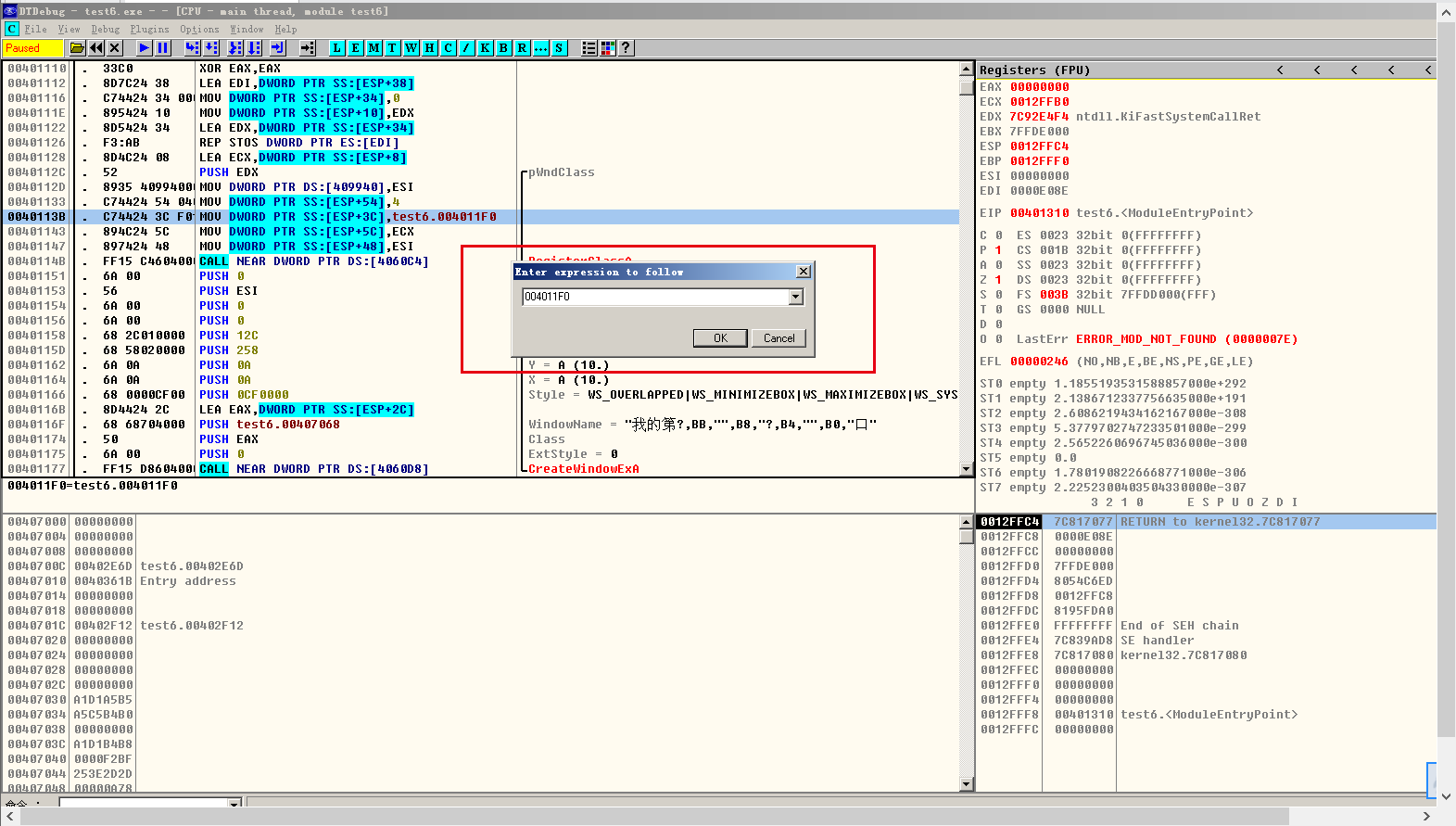Viewport: 1456px width, 826px height.
Task: Dismiss the dialog with the Cancel button
Action: click(x=779, y=338)
